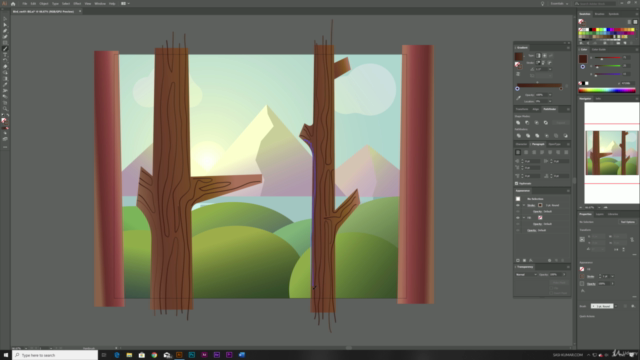The width and height of the screenshot is (640, 360).
Task: Select the Rectangle shape tool
Action: (x=5, y=43)
